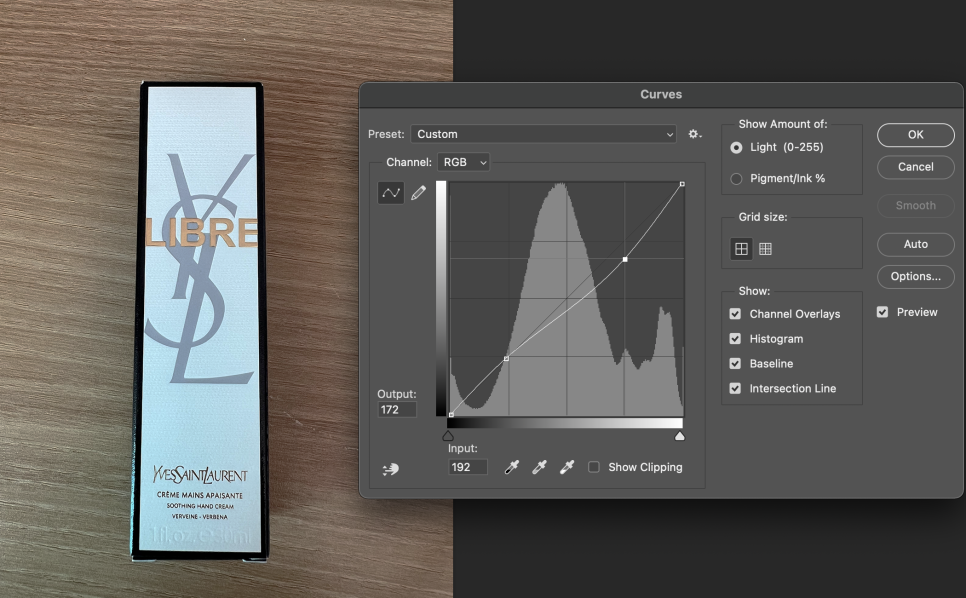Viewport: 966px width, 598px height.
Task: Select the top-right curve endpoint
Action: pos(682,184)
